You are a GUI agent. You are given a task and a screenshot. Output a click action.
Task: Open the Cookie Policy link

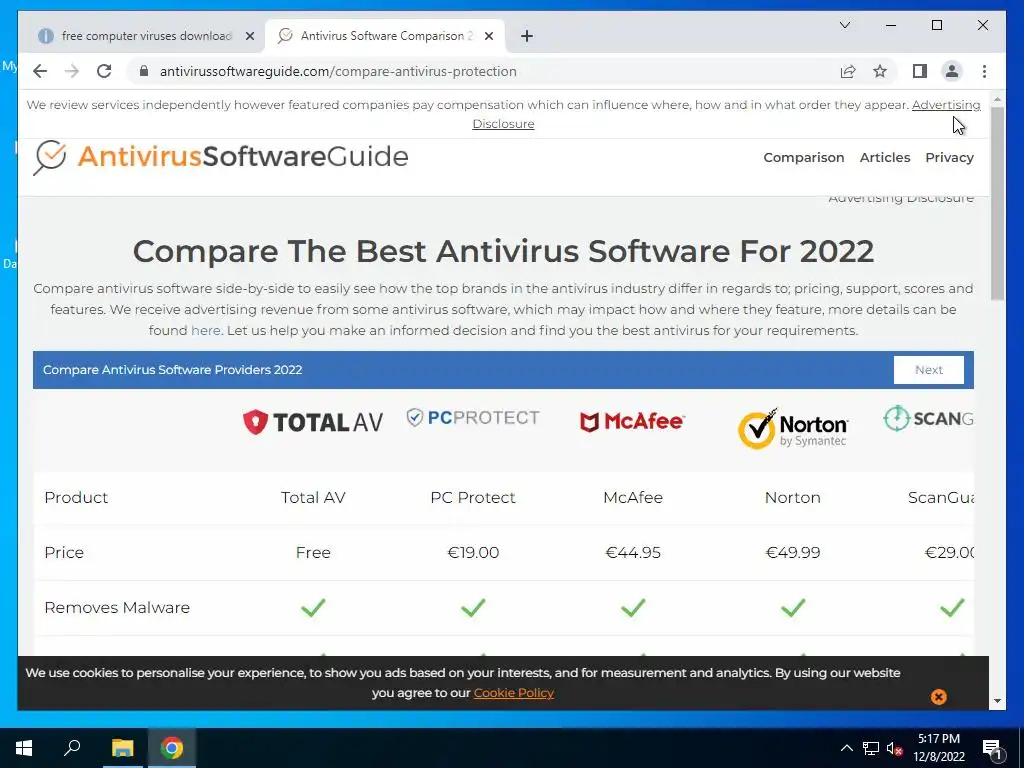(x=514, y=693)
